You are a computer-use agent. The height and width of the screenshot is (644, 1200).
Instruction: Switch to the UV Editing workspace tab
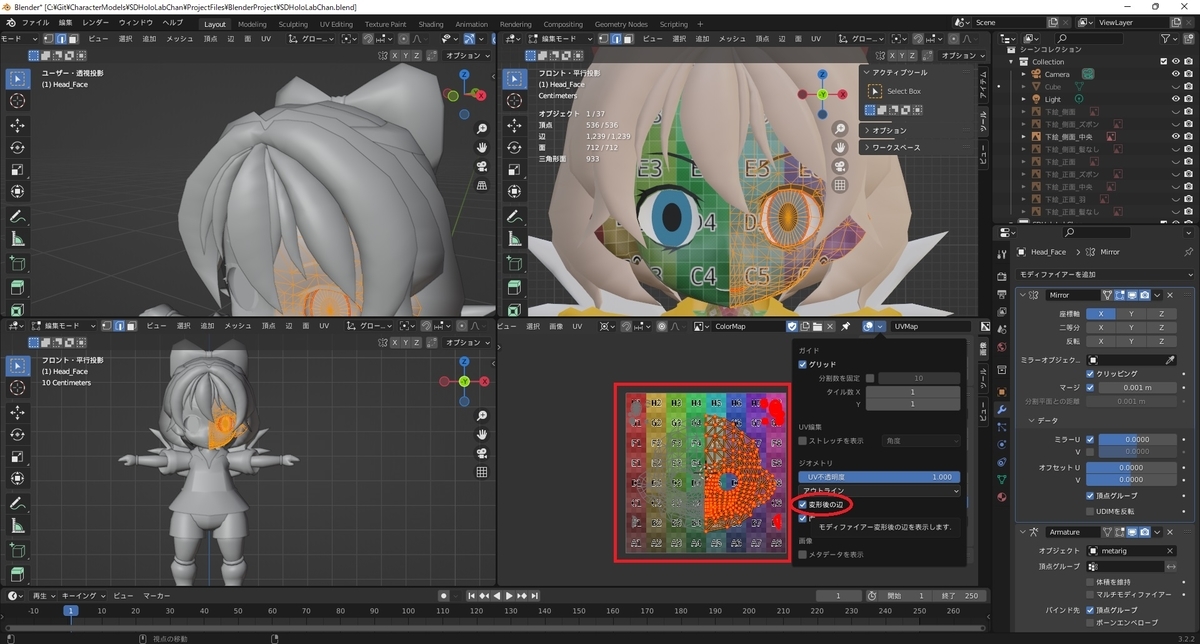[x=336, y=23]
